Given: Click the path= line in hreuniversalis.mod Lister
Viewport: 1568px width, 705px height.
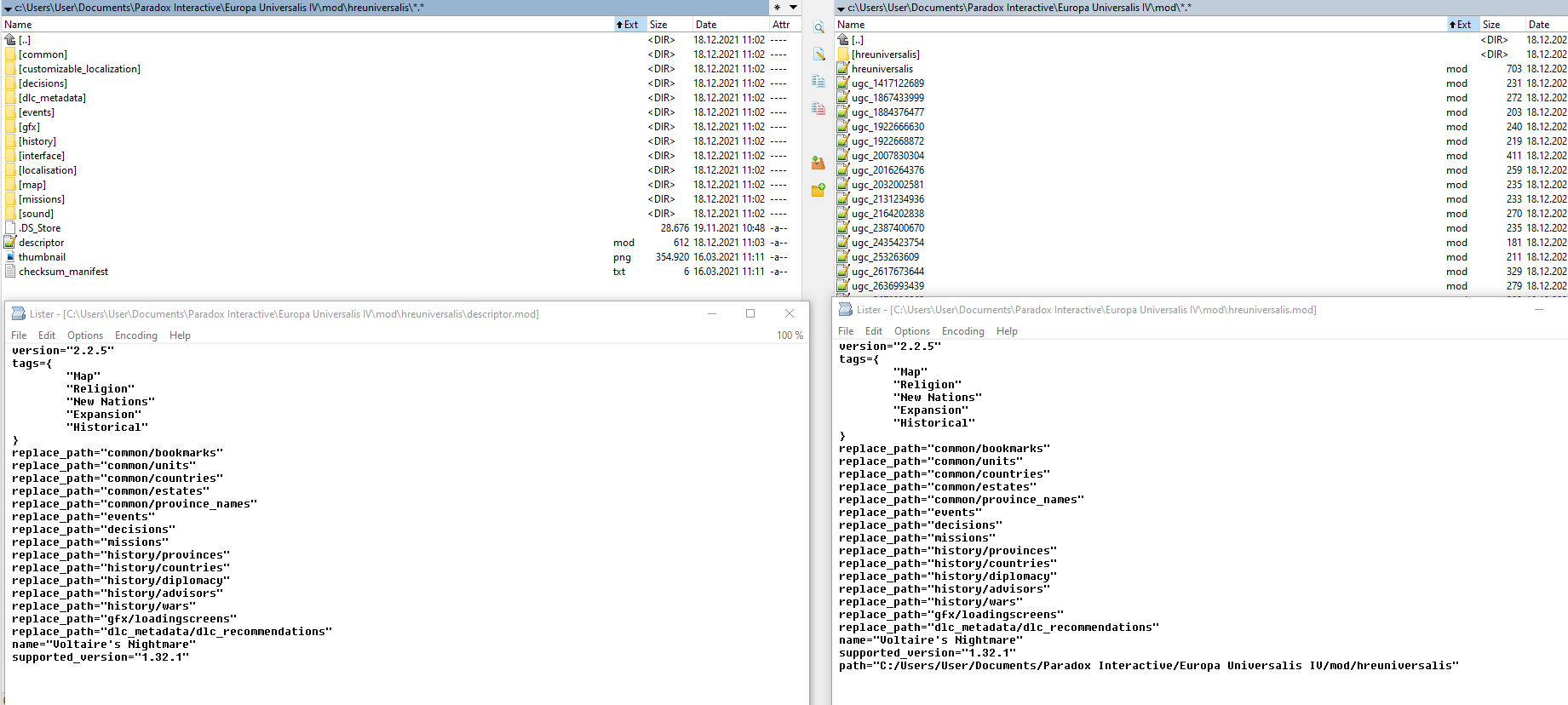Looking at the screenshot, I should 1149,666.
